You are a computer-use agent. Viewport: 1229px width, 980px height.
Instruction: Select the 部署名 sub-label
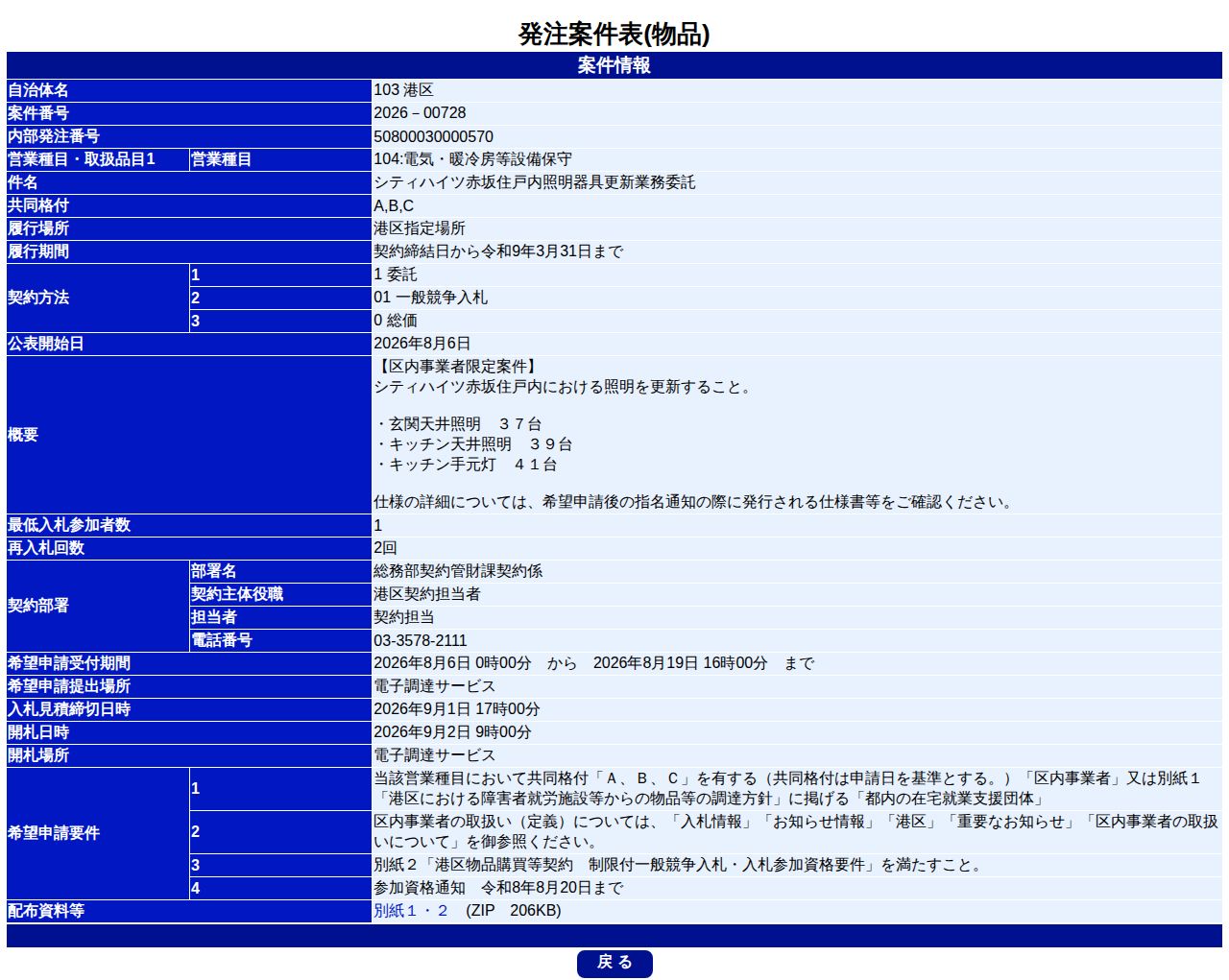coord(213,571)
